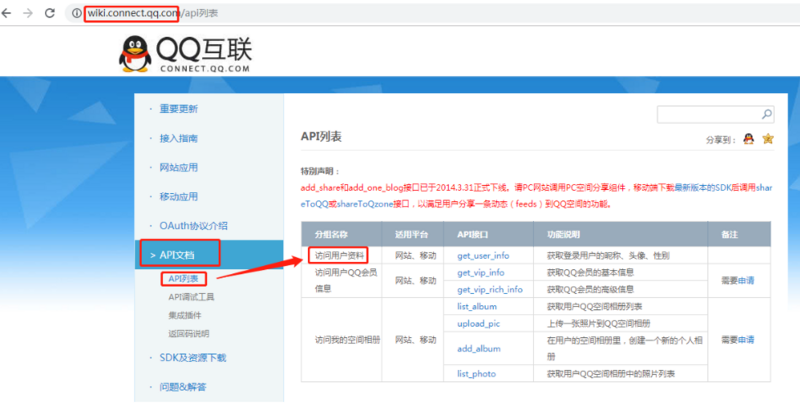Click the 特别声明 label
The image size is (800, 406).
point(320,172)
